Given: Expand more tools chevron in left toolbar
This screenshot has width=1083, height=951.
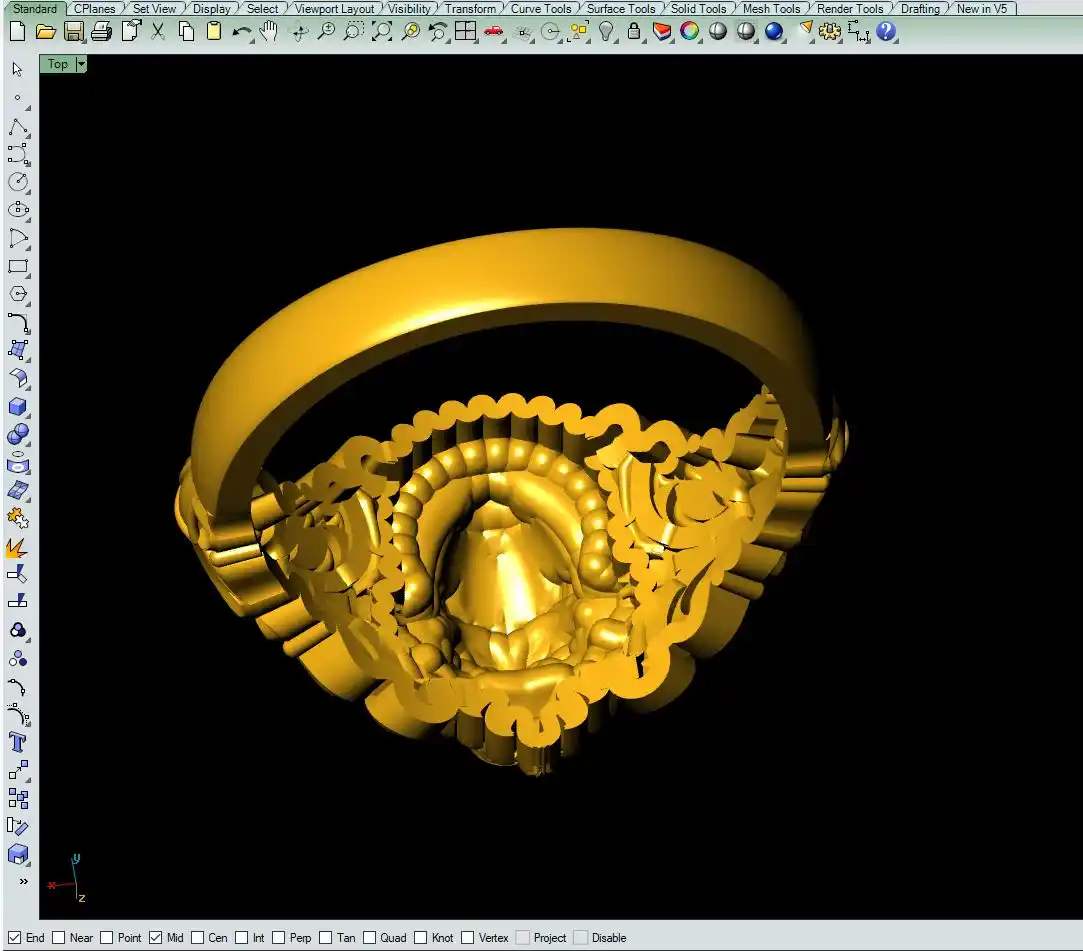Looking at the screenshot, I should point(23,881).
